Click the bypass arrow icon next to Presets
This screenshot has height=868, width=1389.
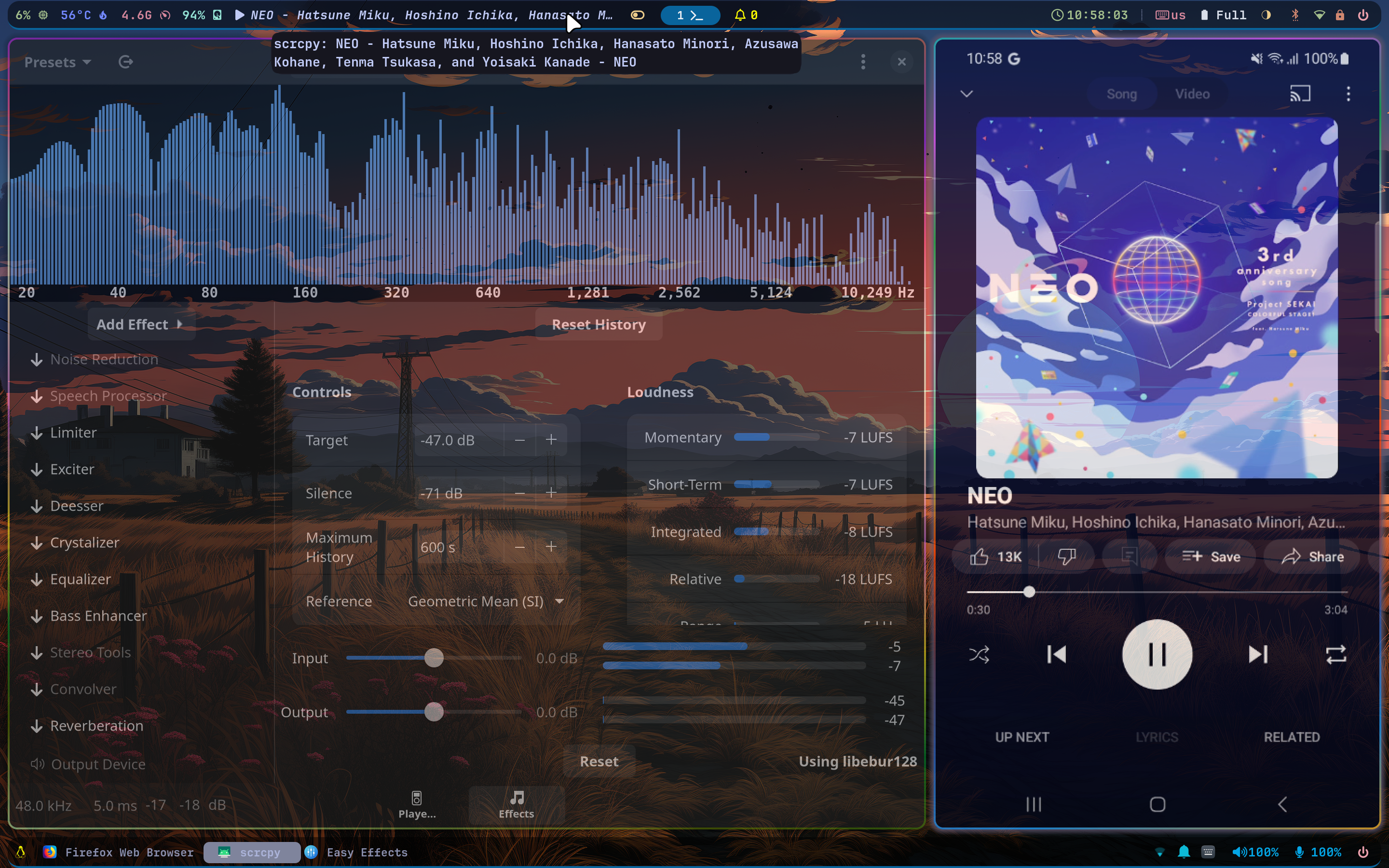[126, 62]
